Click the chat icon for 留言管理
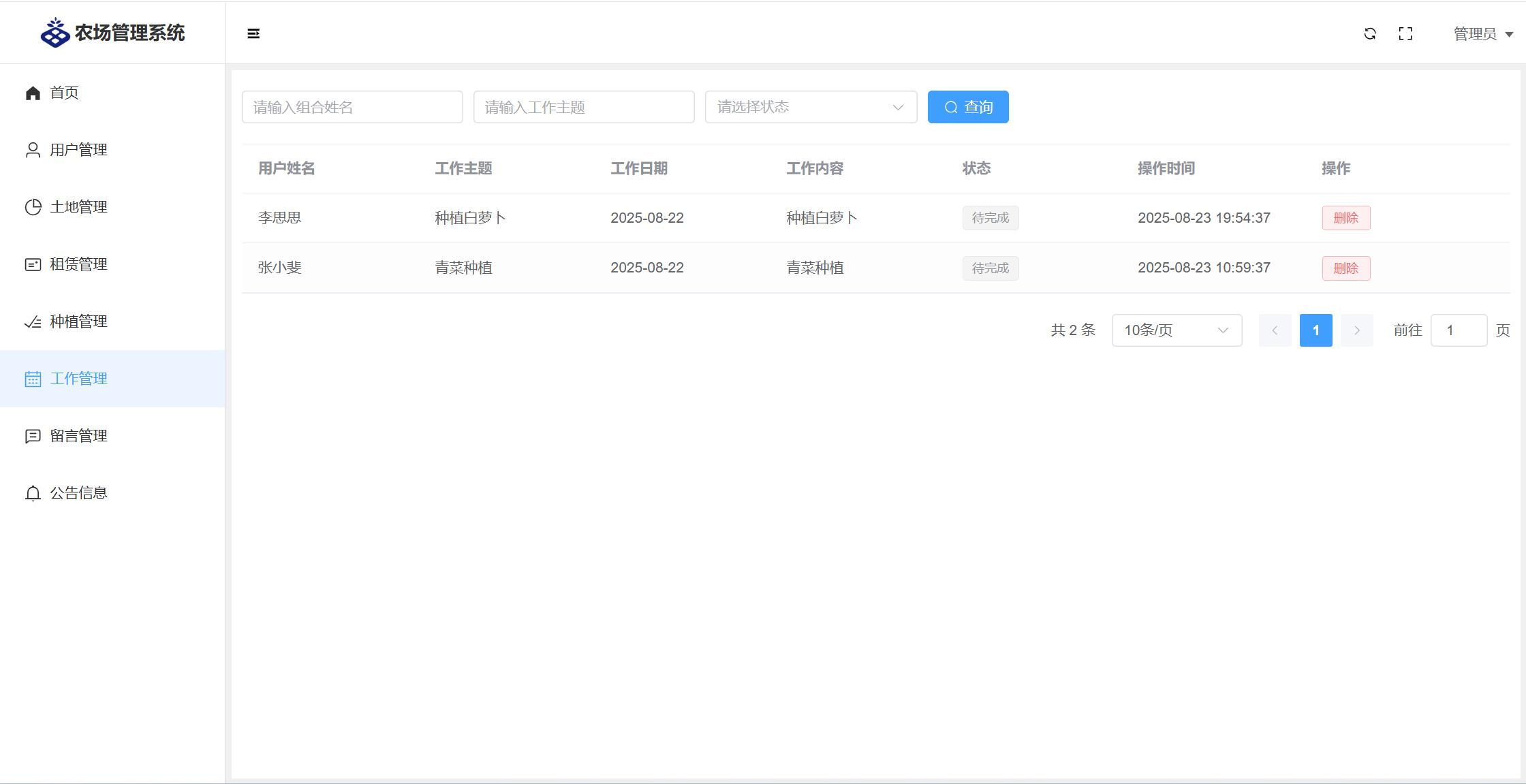 pos(33,436)
